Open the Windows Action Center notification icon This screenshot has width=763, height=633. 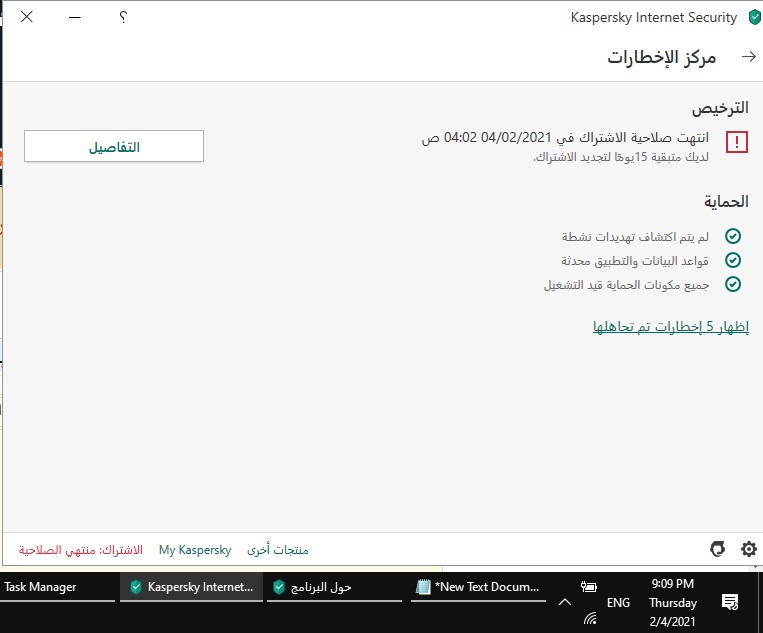pyautogui.click(x=730, y=602)
